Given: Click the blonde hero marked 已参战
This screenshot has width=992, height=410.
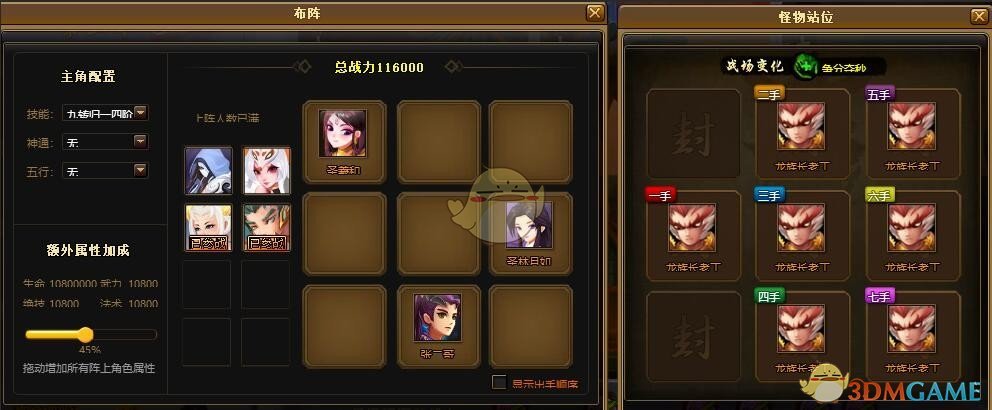Looking at the screenshot, I should pos(209,227).
